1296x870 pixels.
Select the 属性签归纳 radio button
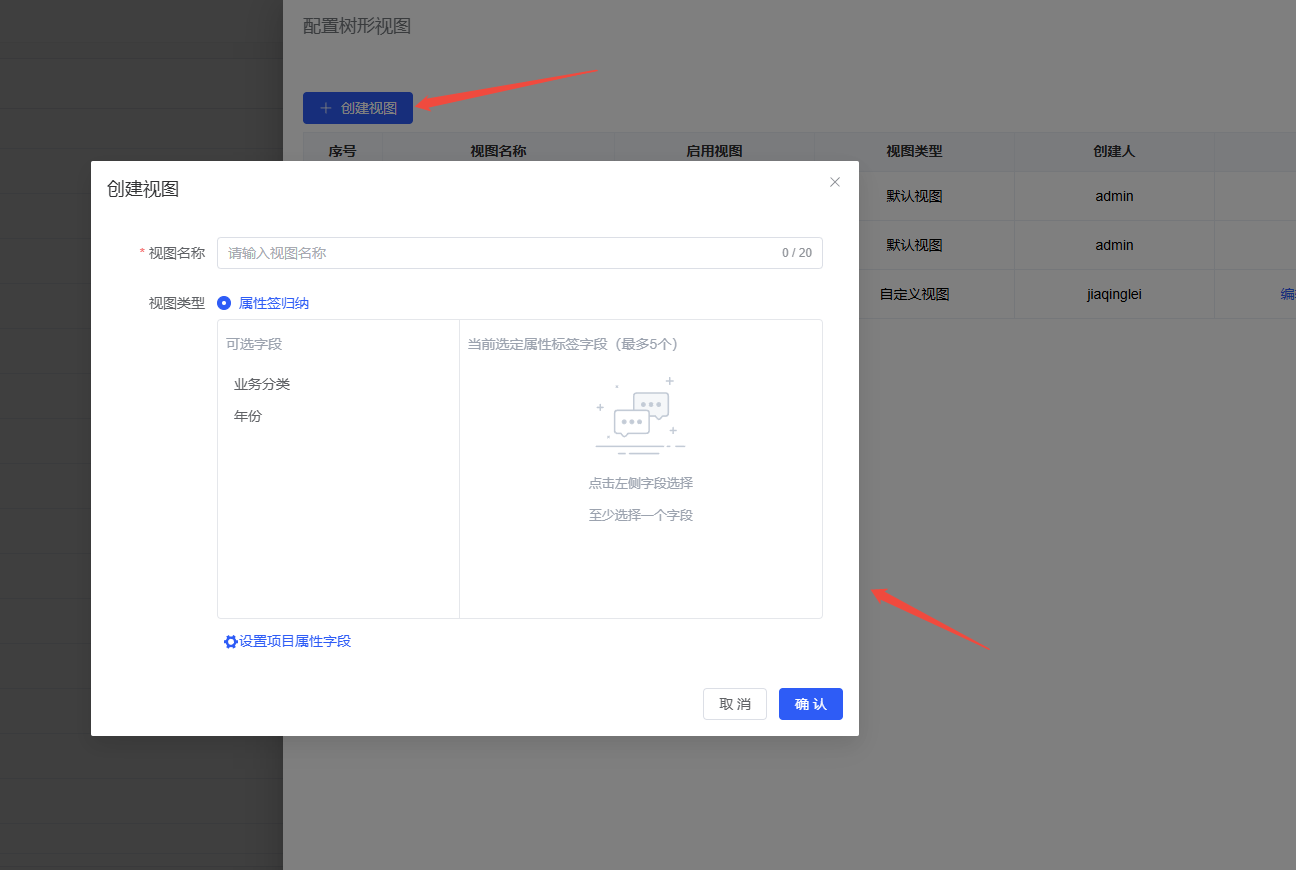[224, 303]
